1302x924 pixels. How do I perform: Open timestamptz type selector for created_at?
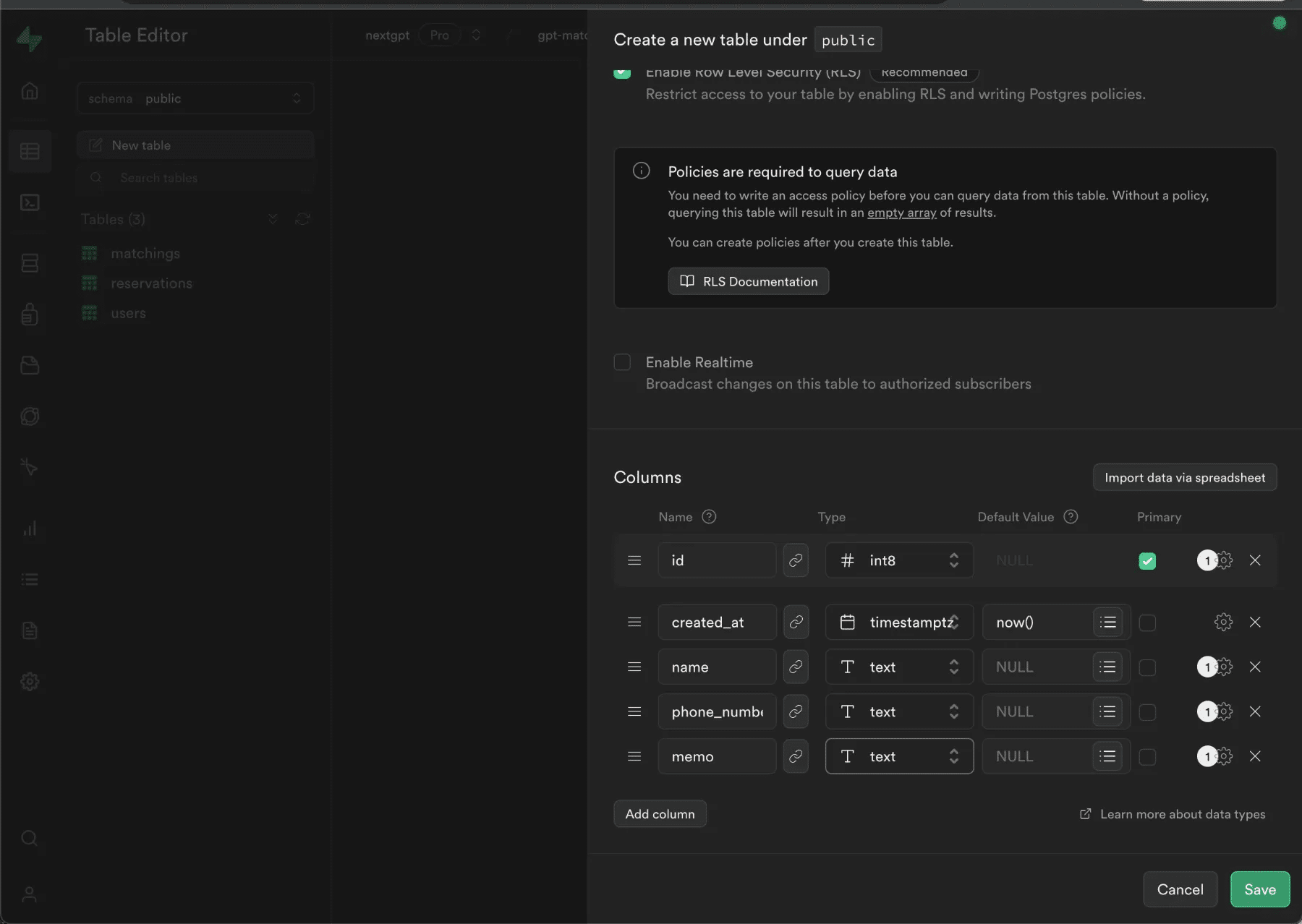click(899, 623)
